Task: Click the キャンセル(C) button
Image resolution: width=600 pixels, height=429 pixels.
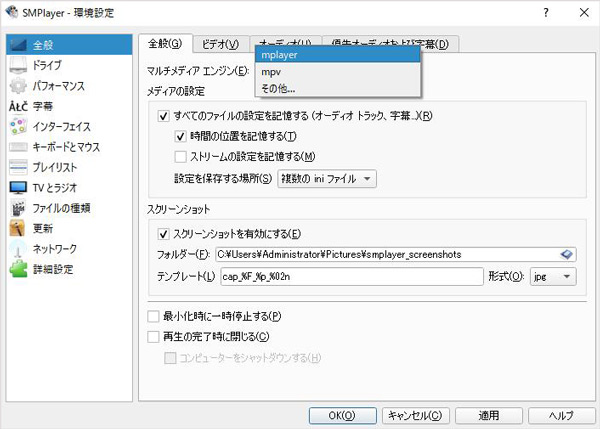Action: pyautogui.click(x=416, y=416)
